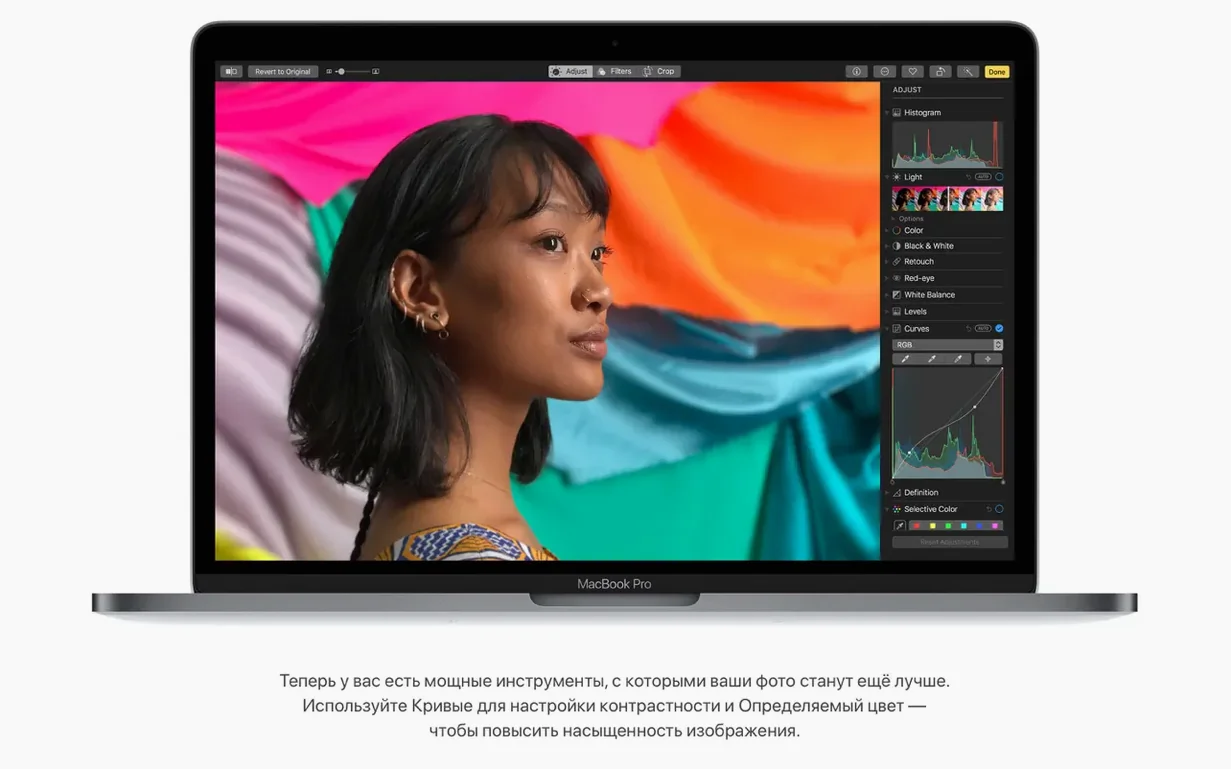
Task: Click the Curves AUTO button
Action: [983, 328]
